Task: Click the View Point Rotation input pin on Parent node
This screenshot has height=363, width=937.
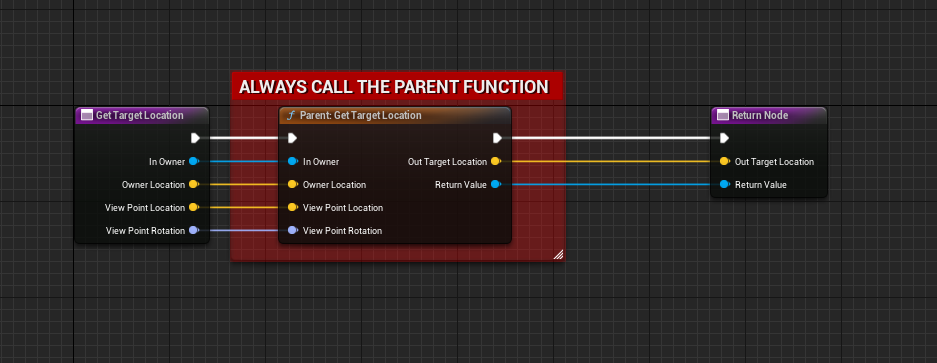Action: point(292,230)
